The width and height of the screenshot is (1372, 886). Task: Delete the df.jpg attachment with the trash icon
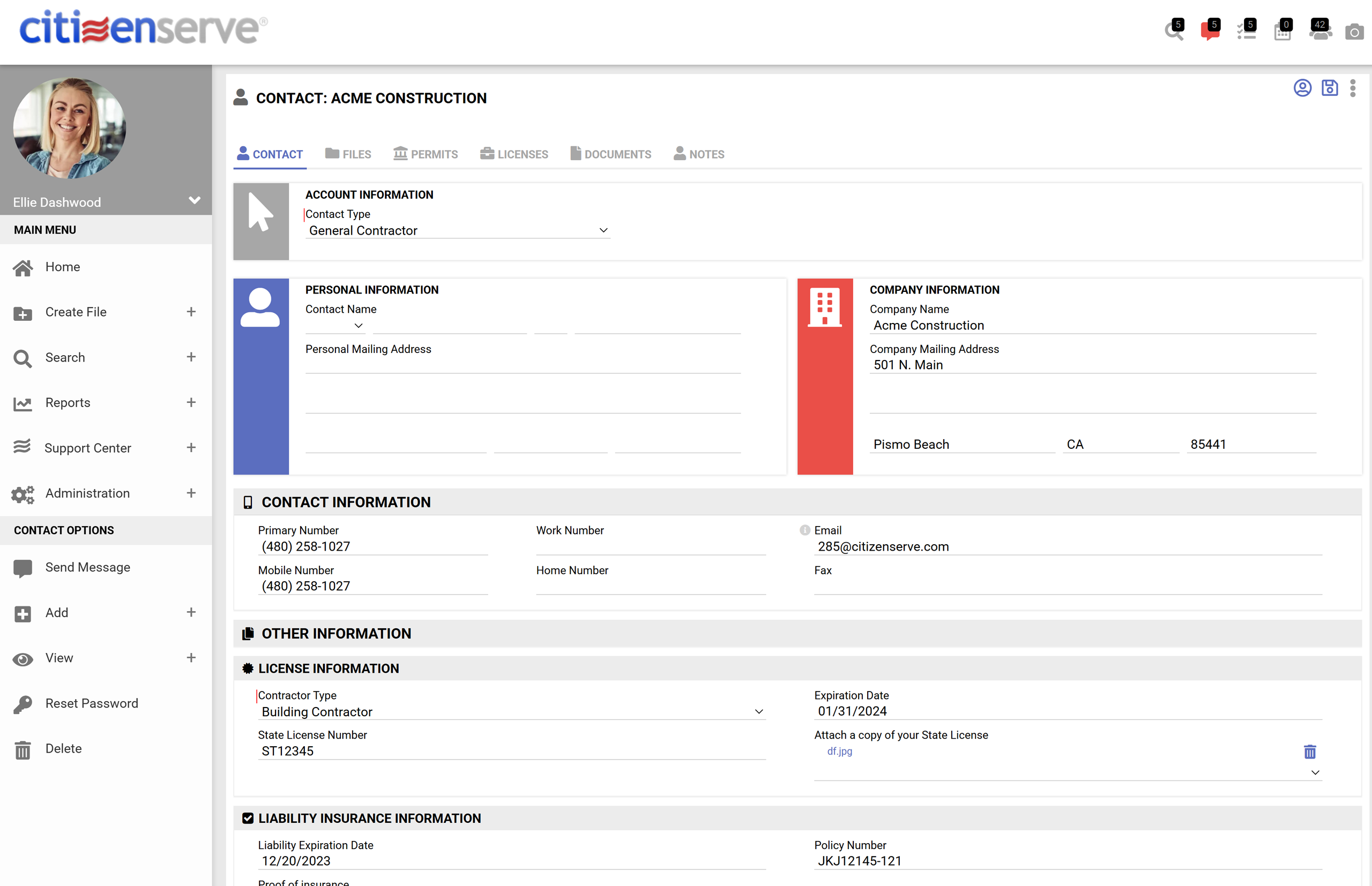(1310, 752)
